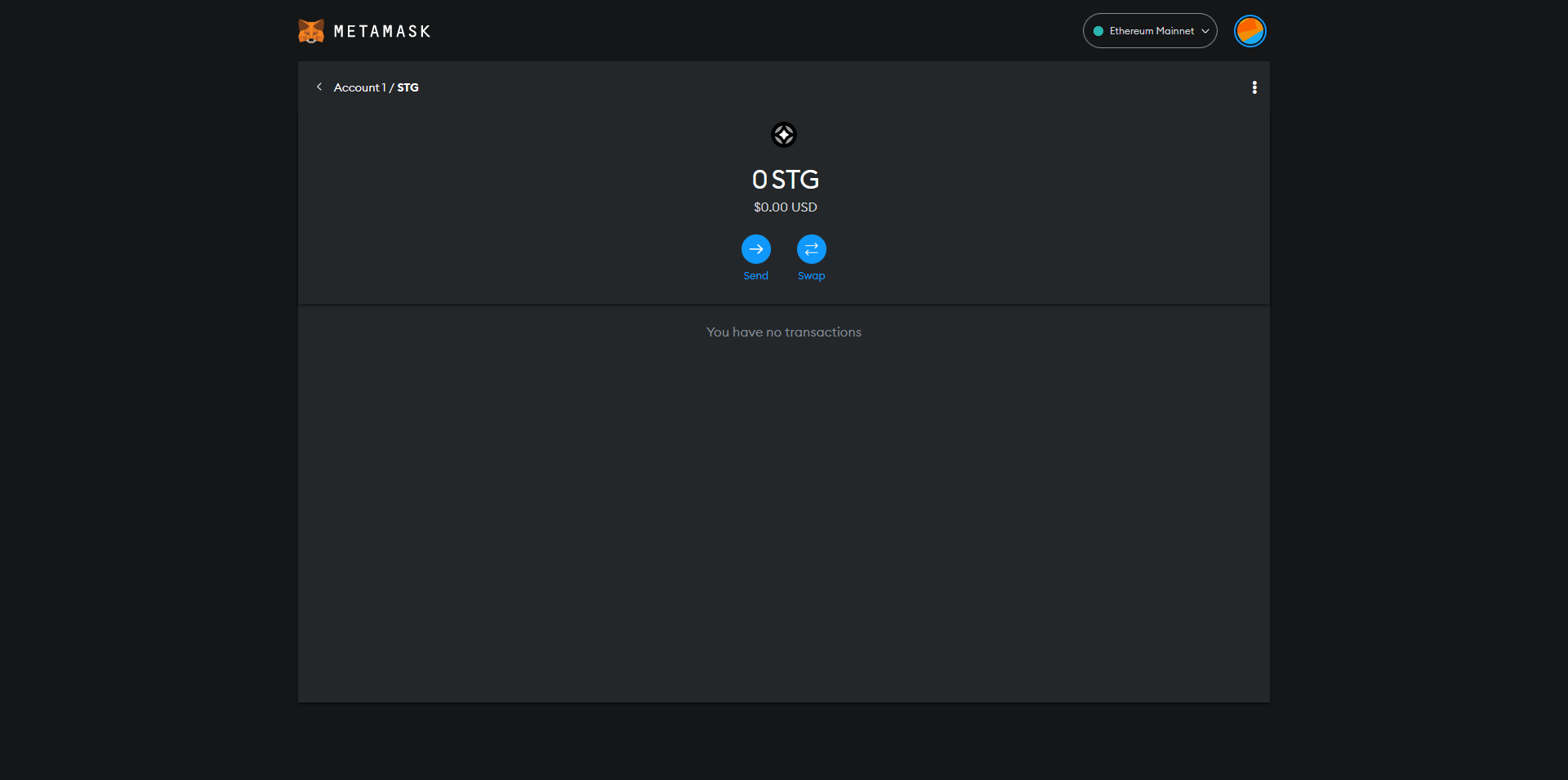1568x780 pixels.
Task: Click the Send text label
Action: [x=755, y=276]
